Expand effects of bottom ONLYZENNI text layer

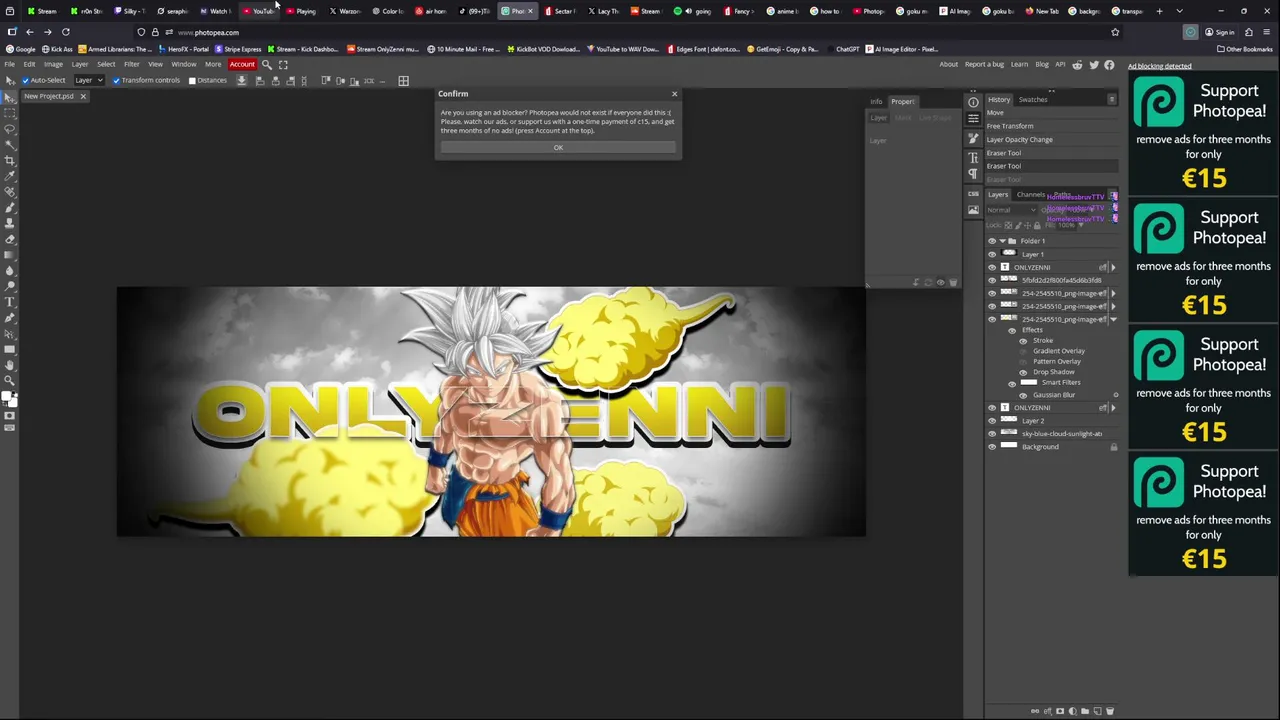pos(1113,408)
